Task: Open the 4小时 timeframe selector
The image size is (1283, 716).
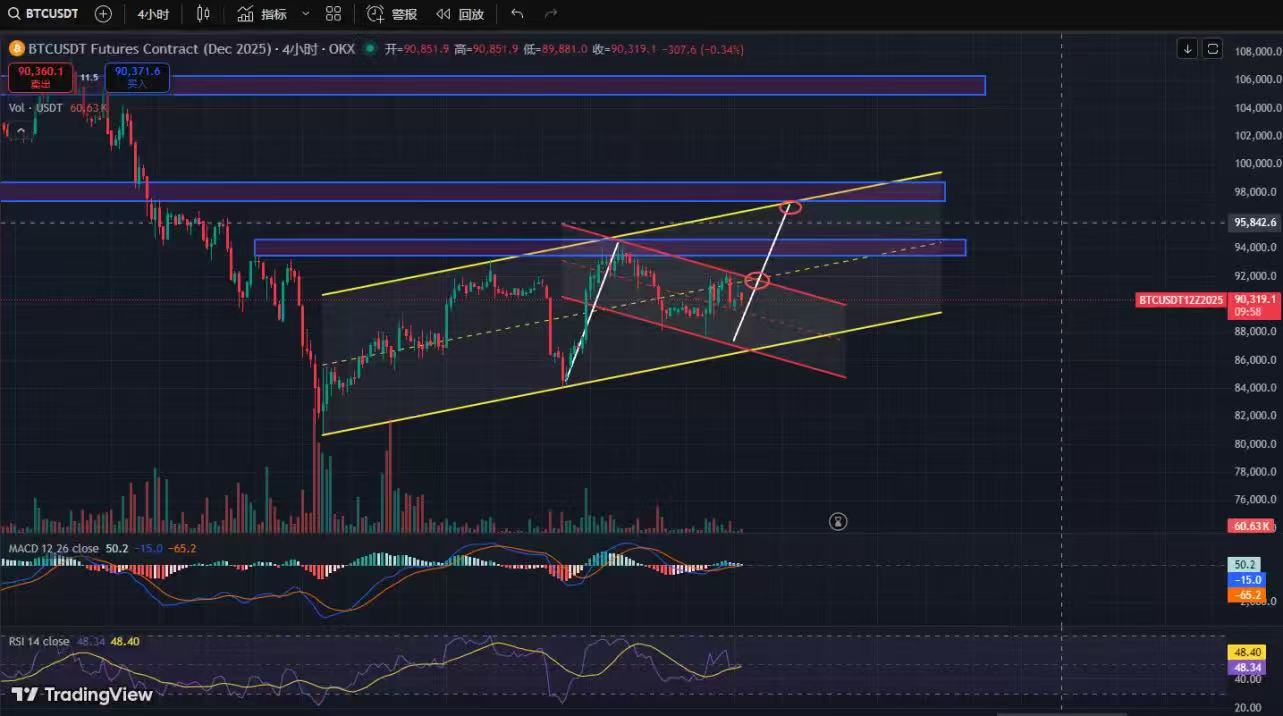Action: [153, 14]
